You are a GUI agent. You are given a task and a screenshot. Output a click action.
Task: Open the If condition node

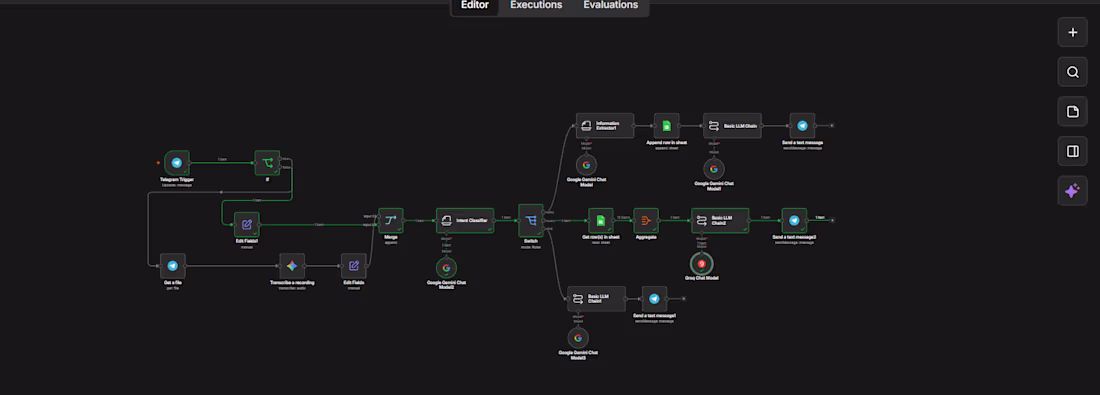pyautogui.click(x=267, y=163)
